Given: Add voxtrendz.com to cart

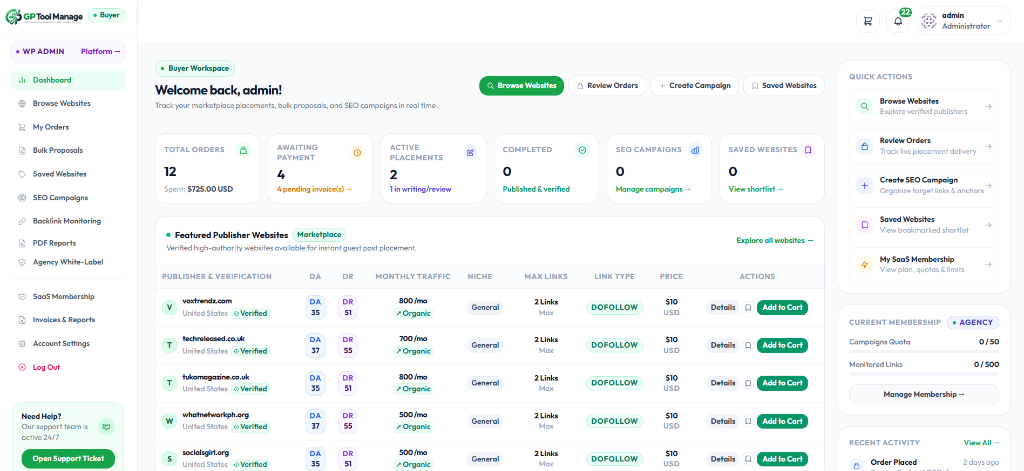Looking at the screenshot, I should coord(782,308).
